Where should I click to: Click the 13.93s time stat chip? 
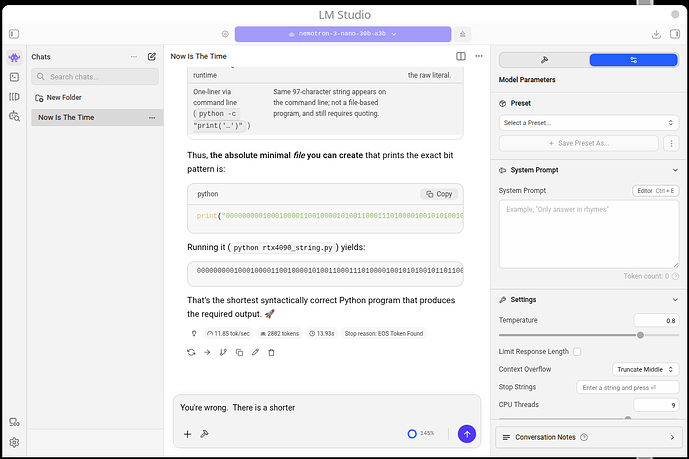(322, 334)
